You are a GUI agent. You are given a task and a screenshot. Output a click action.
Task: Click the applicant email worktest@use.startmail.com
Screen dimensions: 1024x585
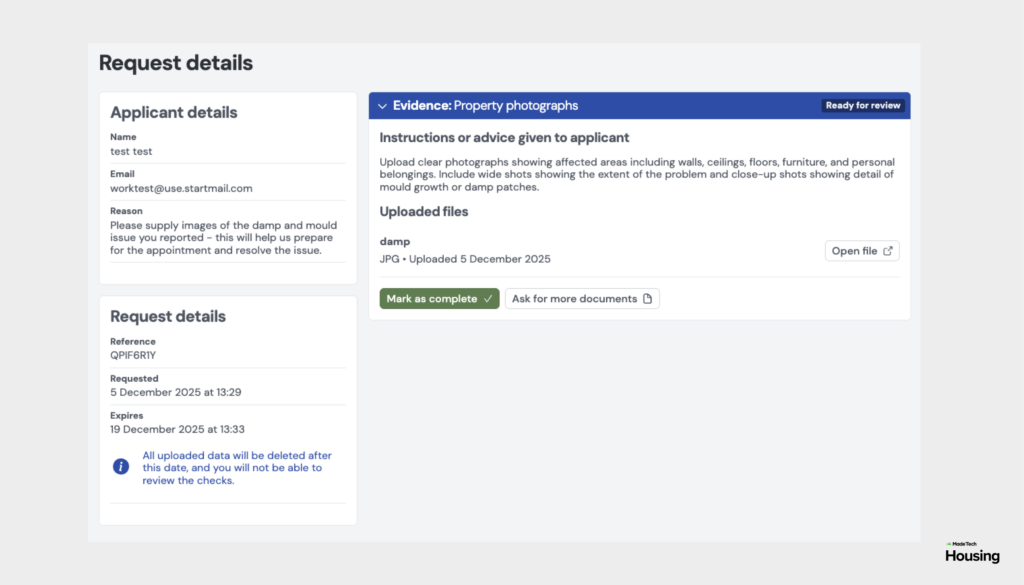181,188
